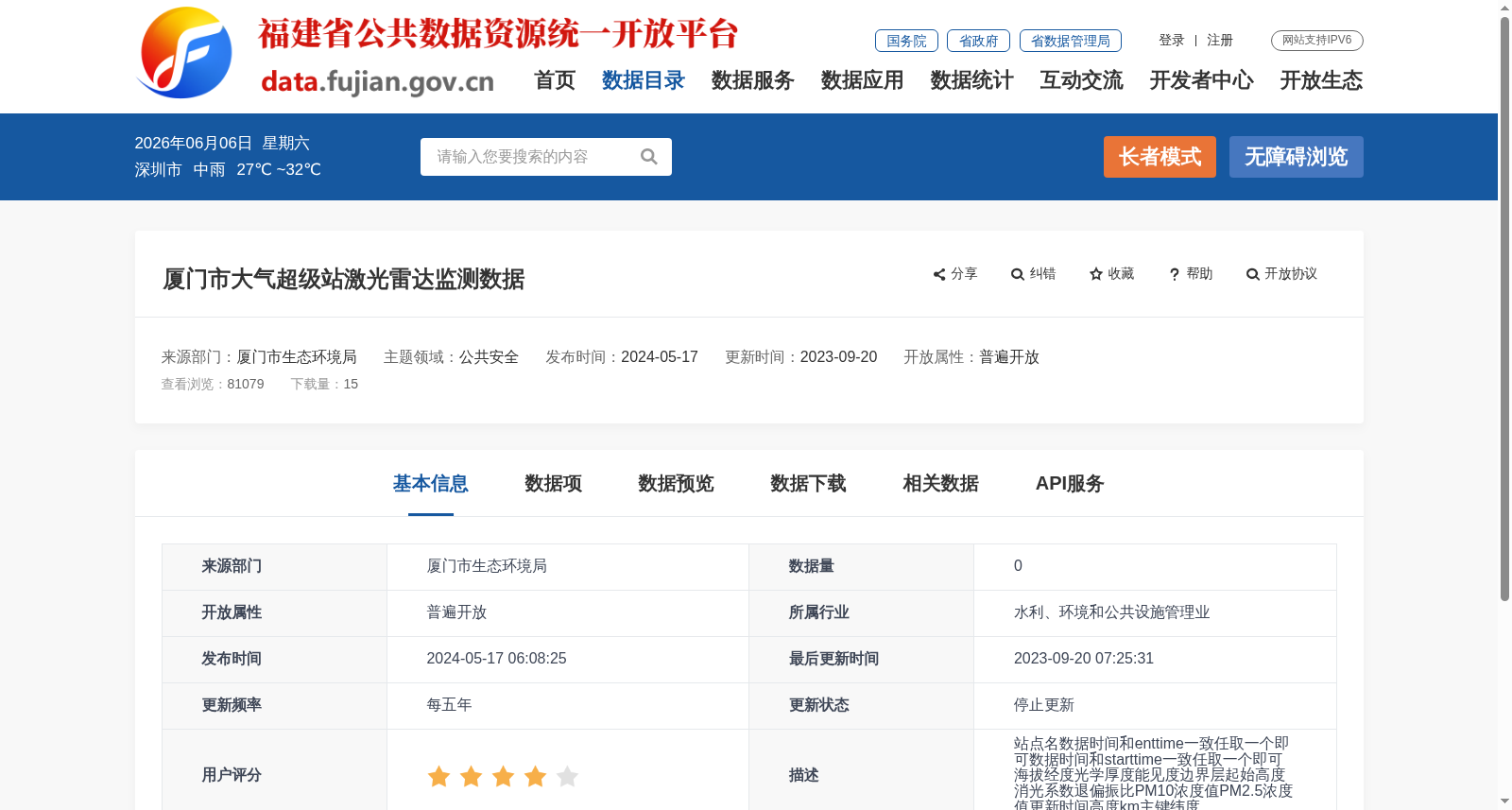
Task: Rate with the fourth star
Action: (x=535, y=776)
